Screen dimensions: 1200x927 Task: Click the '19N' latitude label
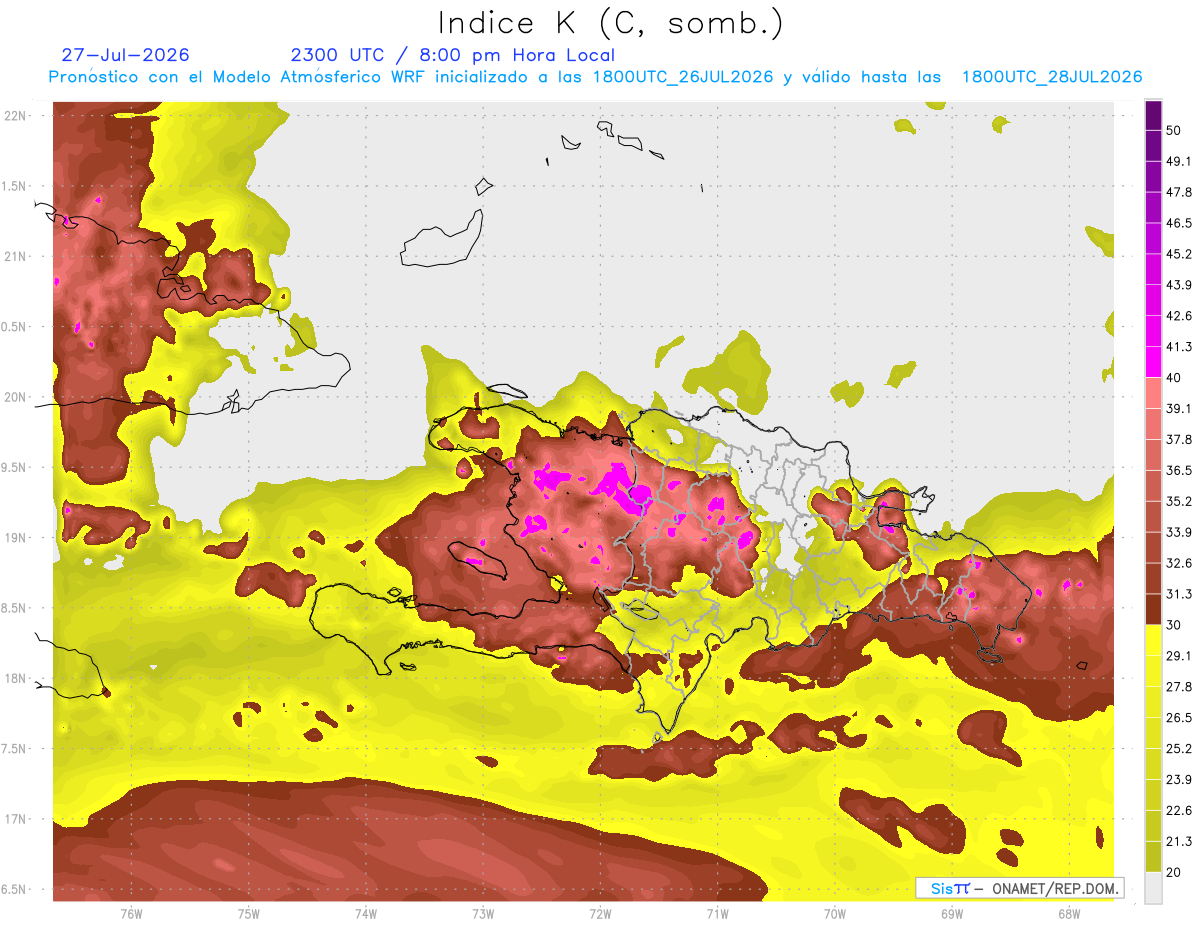coord(17,538)
